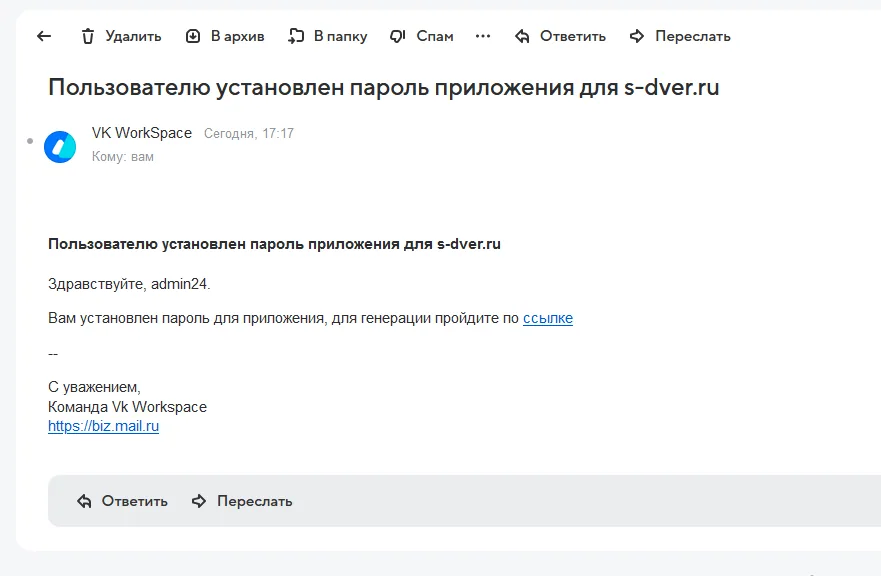Screen dimensions: 881x576
Task: Click sender name VK WorkSpace
Action: pyautogui.click(x=142, y=133)
